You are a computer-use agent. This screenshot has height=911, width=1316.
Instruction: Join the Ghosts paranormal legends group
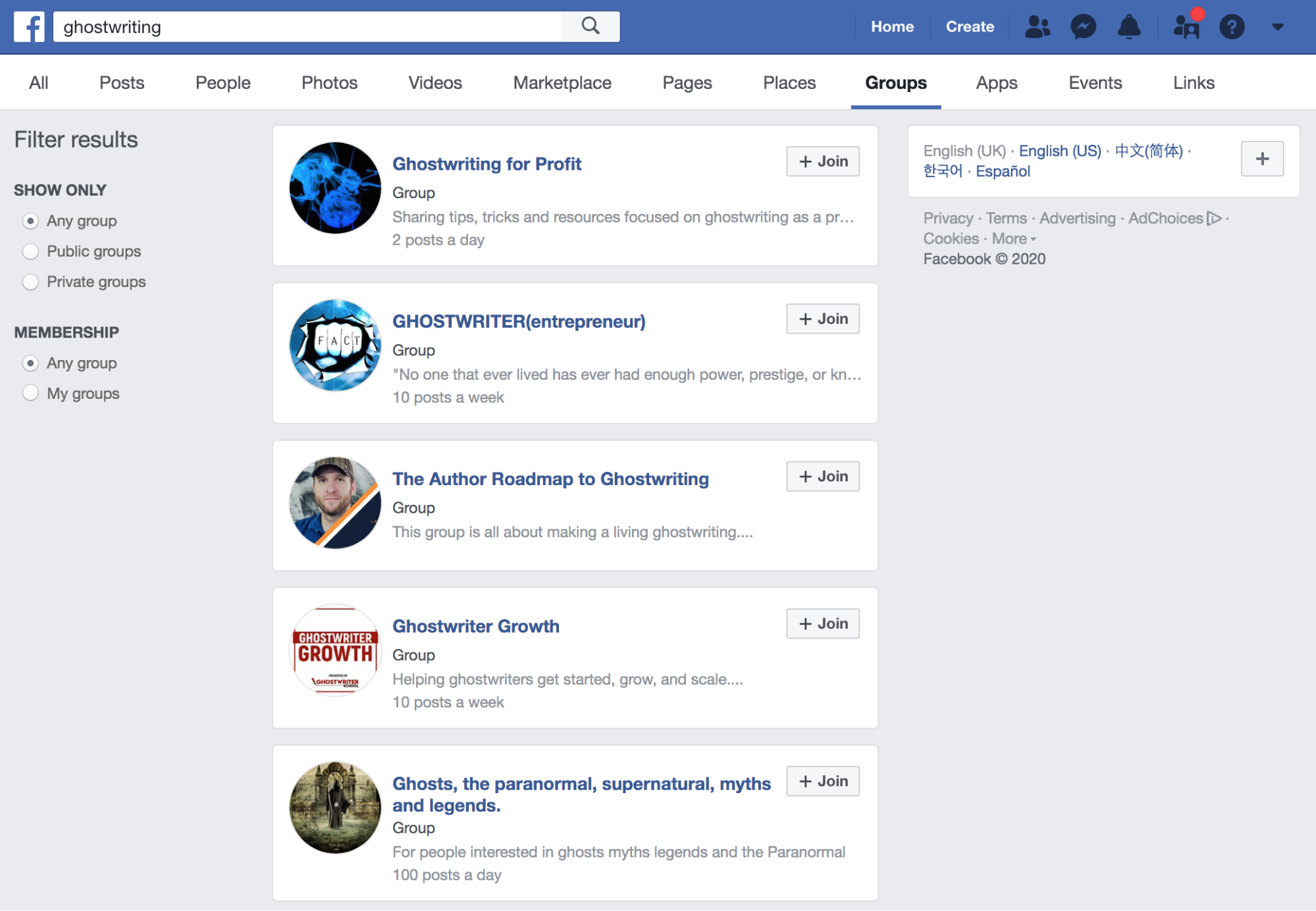pos(823,781)
